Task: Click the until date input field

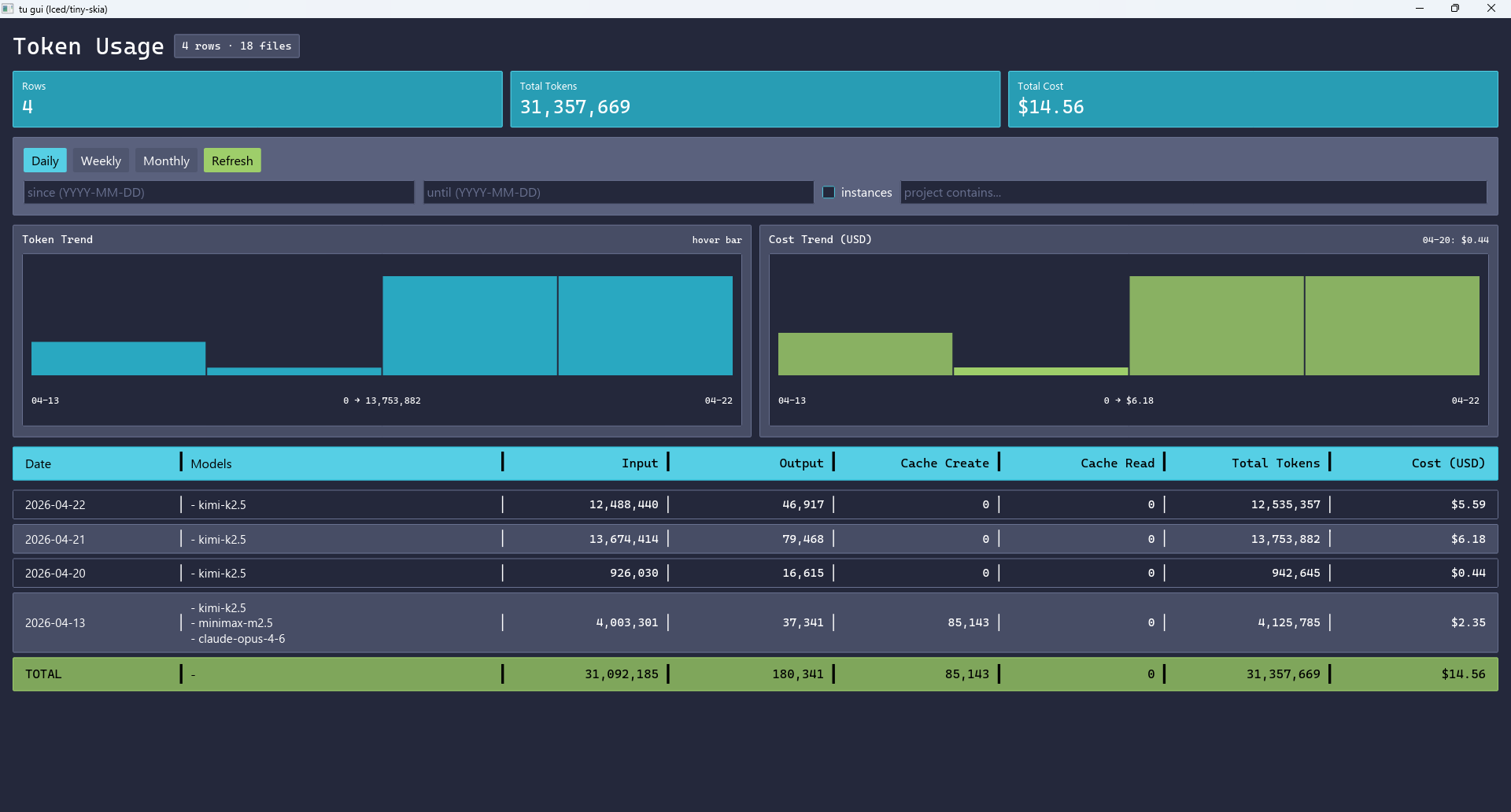Action: (618, 192)
